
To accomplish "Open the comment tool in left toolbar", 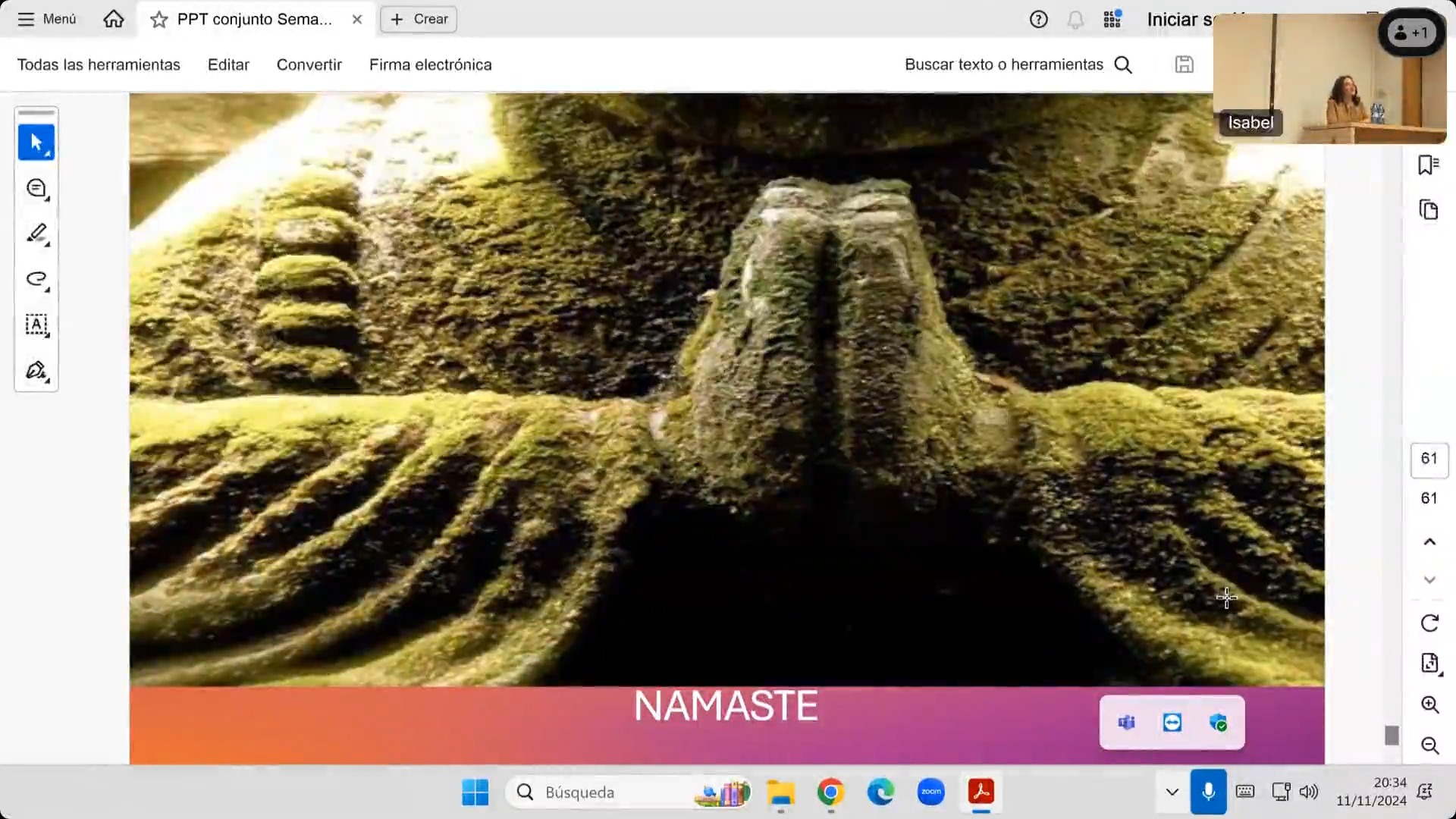I will click(36, 188).
